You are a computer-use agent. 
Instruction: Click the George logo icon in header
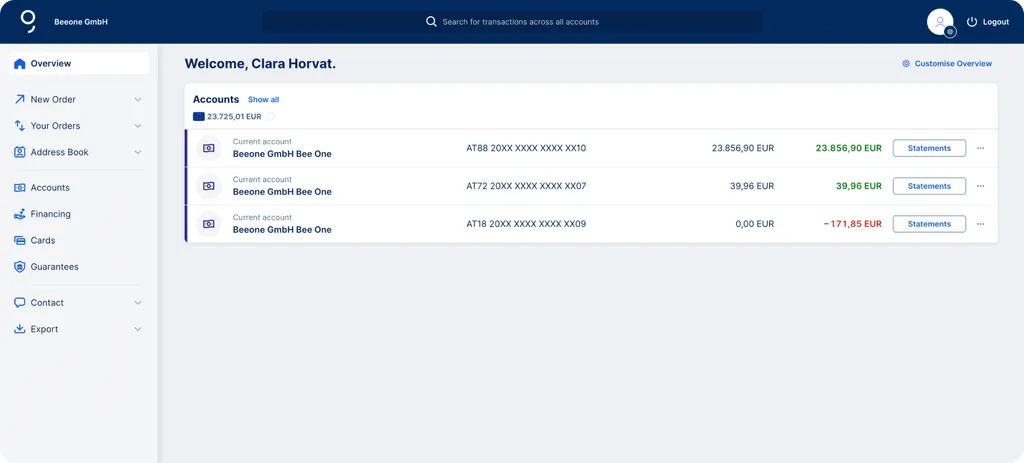[x=28, y=22]
